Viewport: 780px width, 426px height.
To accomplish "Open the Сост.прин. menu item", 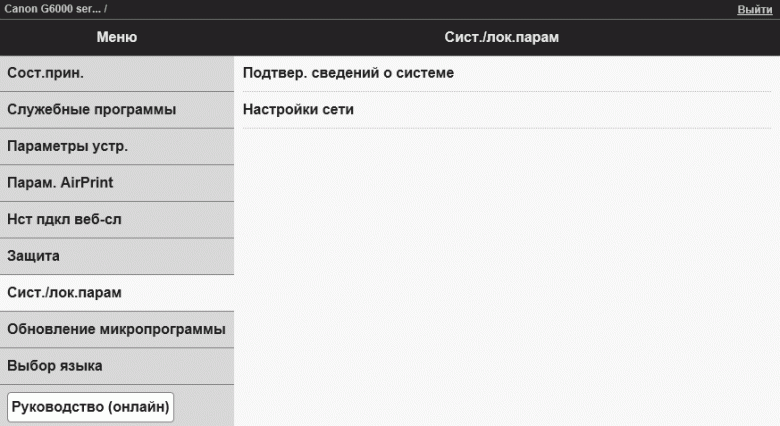I will 117,73.
